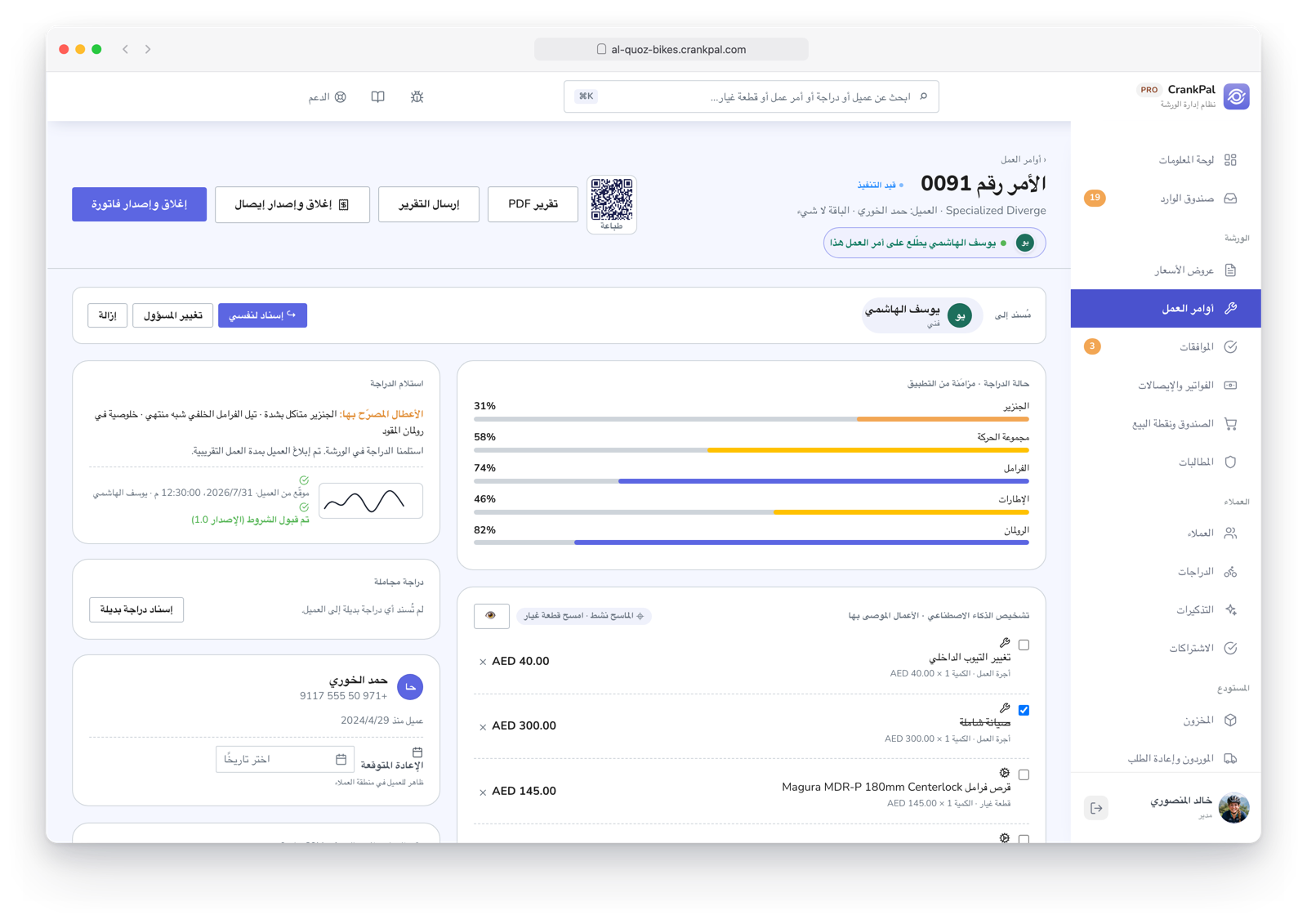
Task: Click the box icon for المخزون
Action: click(x=1230, y=721)
